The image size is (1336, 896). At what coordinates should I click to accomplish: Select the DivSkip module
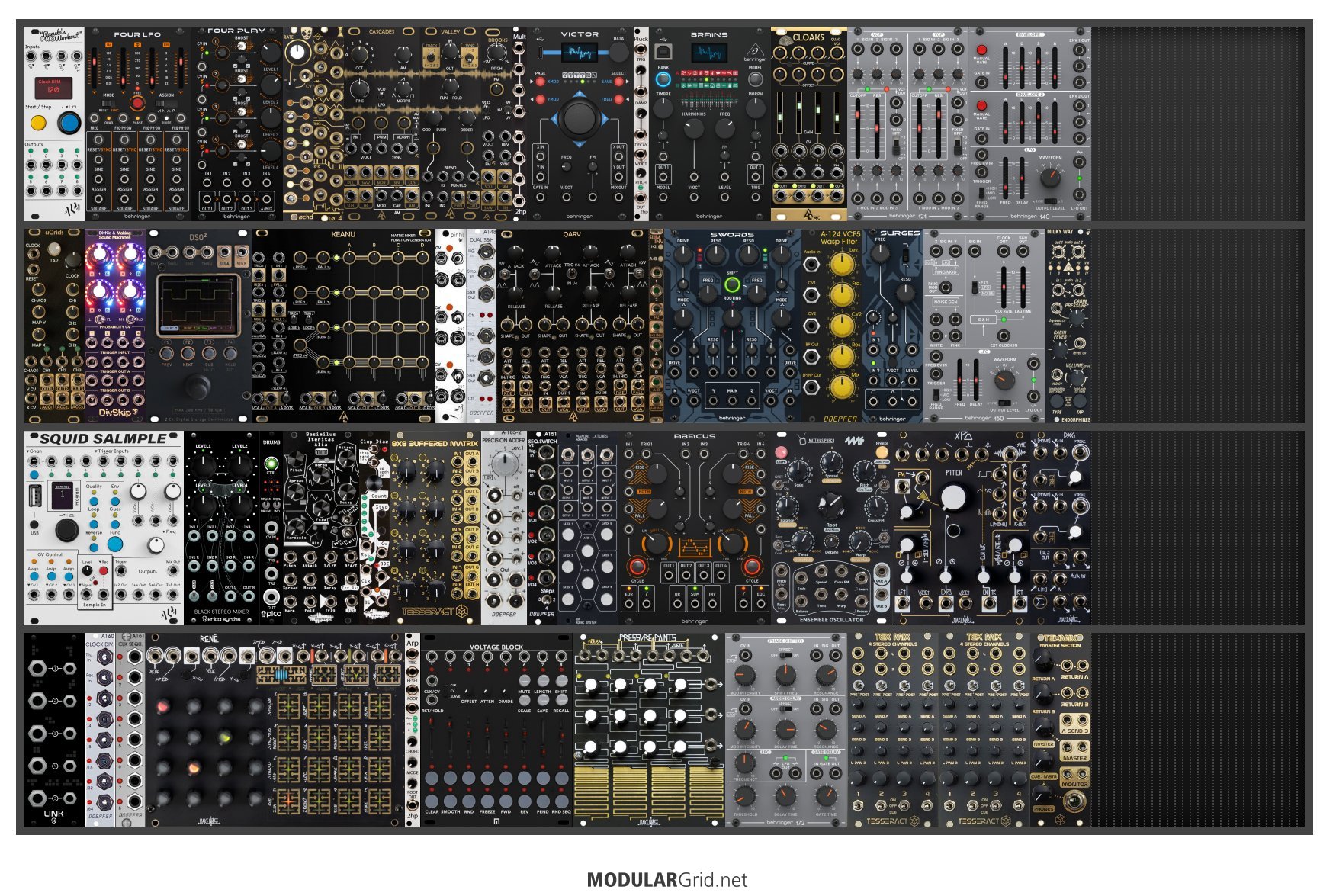[115, 326]
